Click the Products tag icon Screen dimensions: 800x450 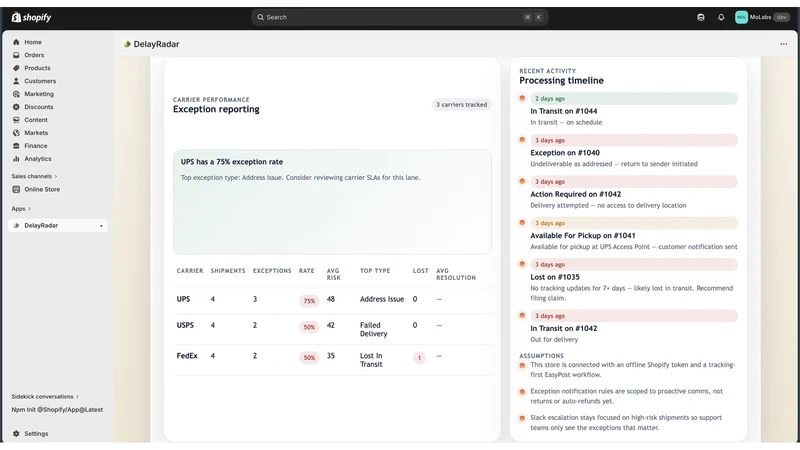[16, 68]
